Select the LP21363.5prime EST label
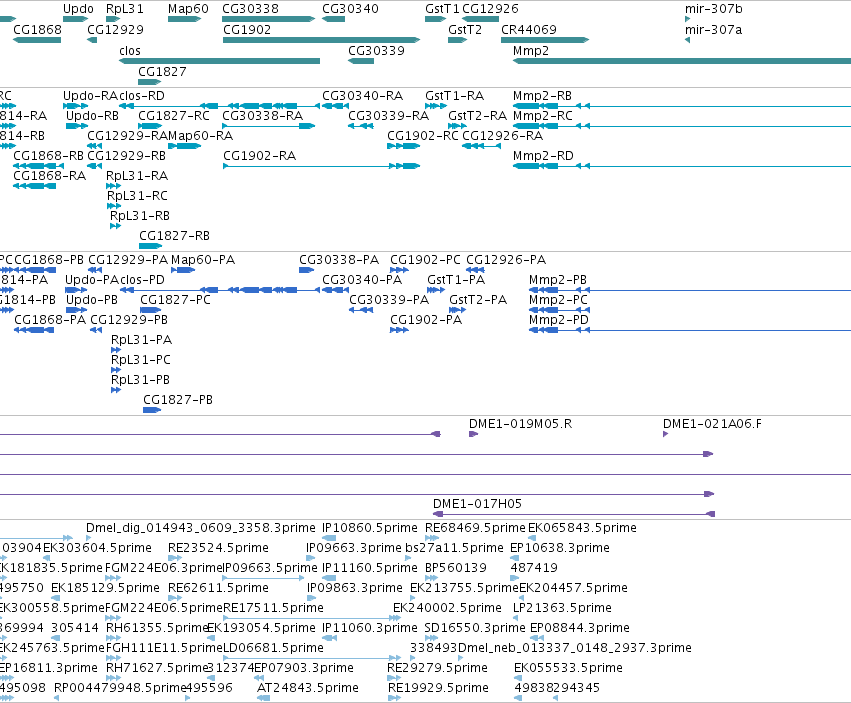Viewport: 851px width, 703px height. [x=562, y=607]
